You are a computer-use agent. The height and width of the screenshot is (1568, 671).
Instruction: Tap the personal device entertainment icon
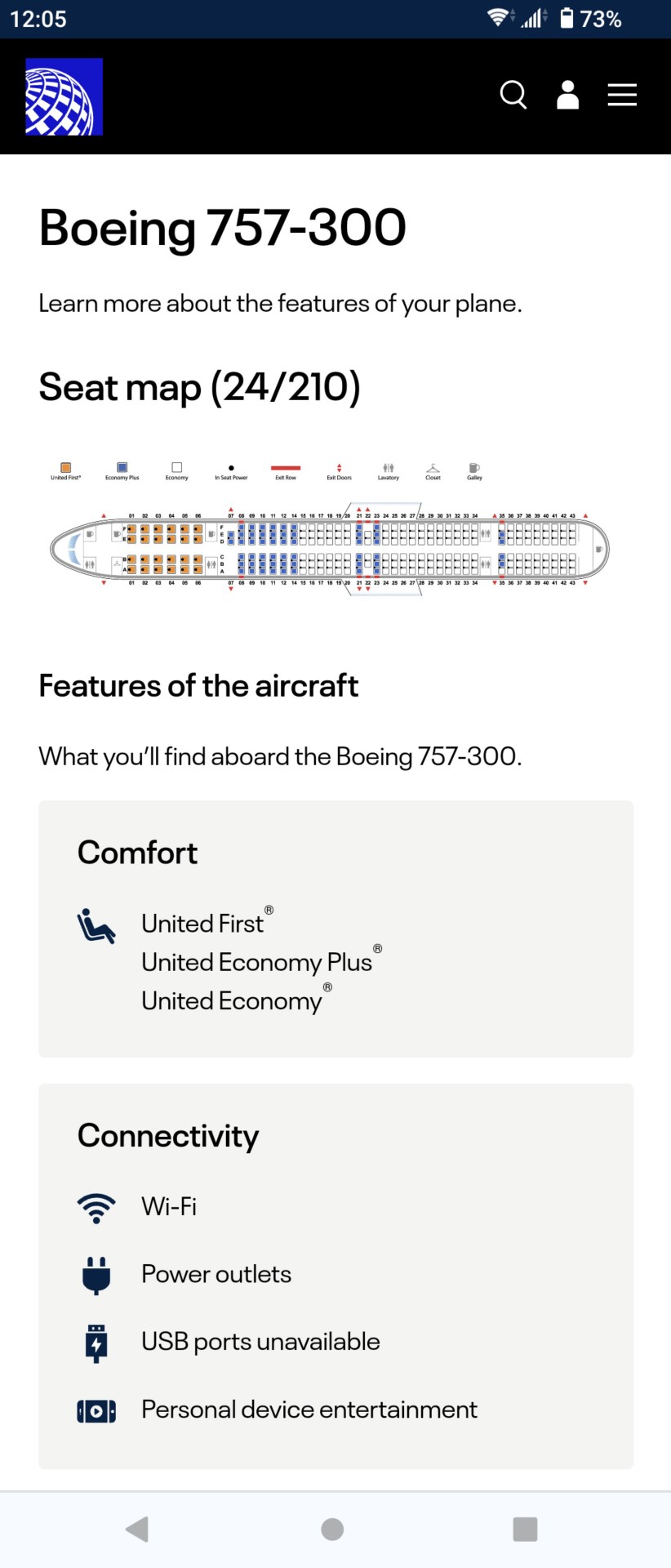point(96,1410)
